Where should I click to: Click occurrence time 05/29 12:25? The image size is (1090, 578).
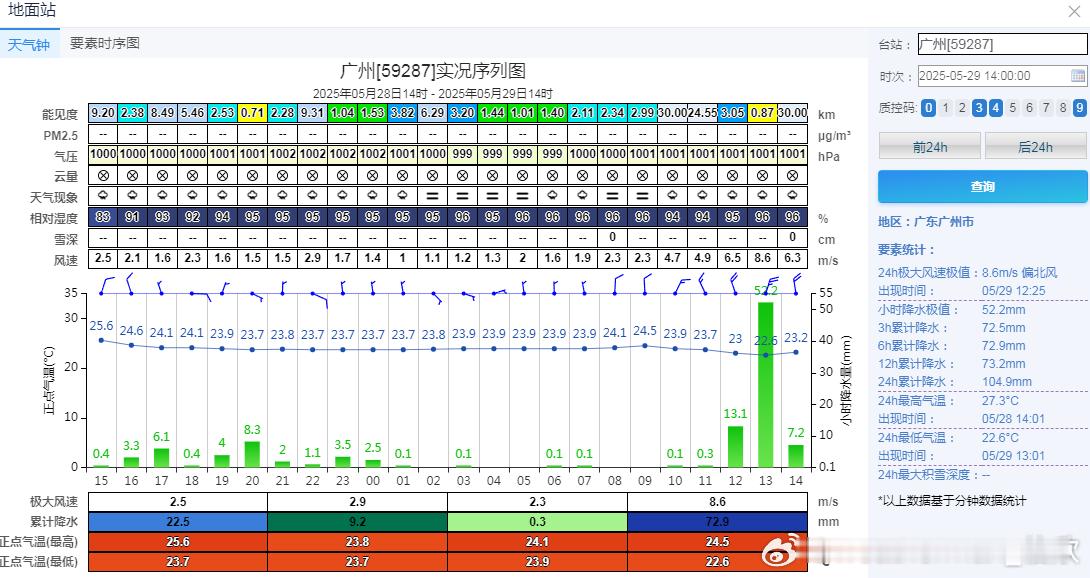(x=1014, y=291)
